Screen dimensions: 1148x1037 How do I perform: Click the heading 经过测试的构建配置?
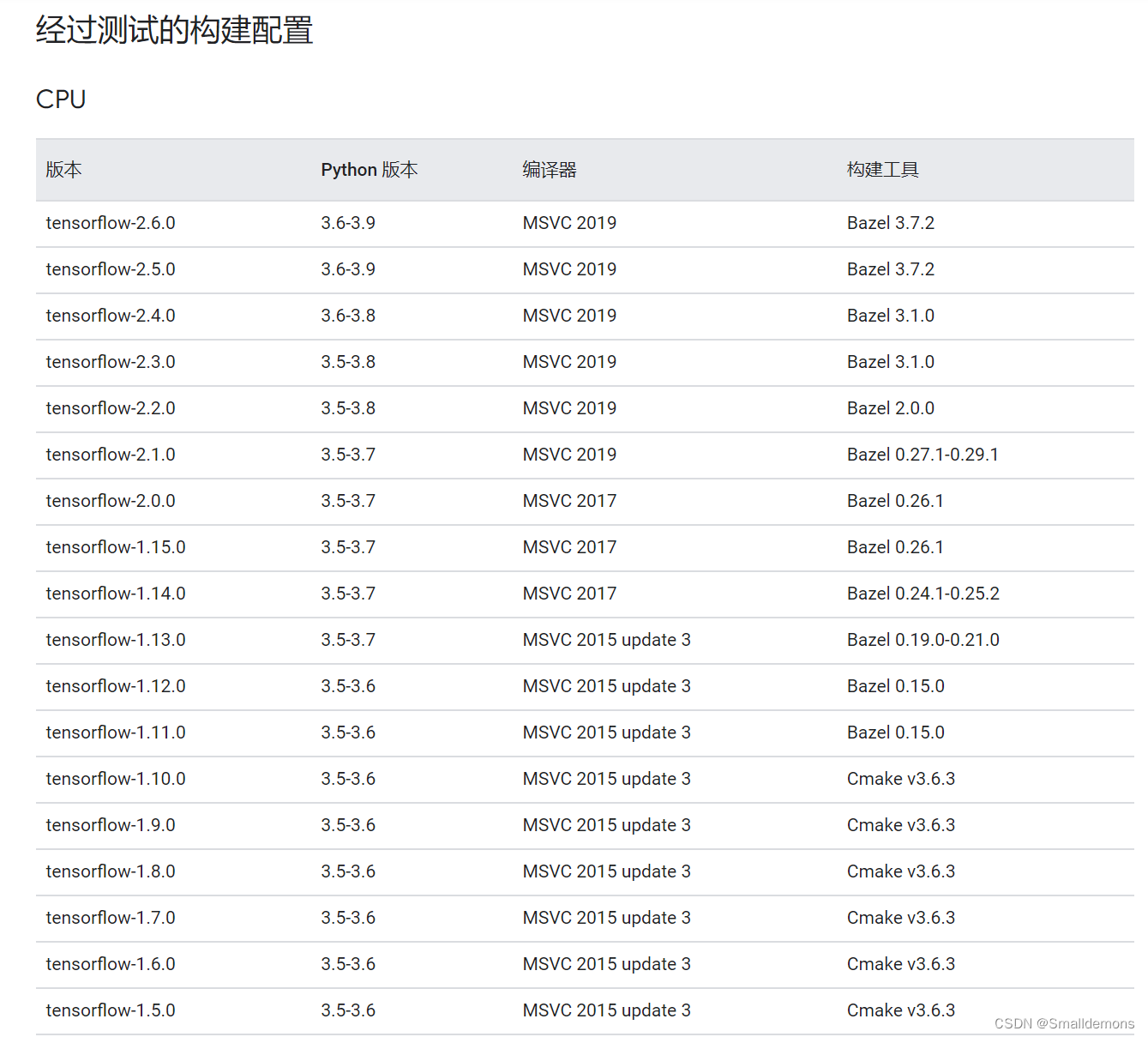(174, 30)
